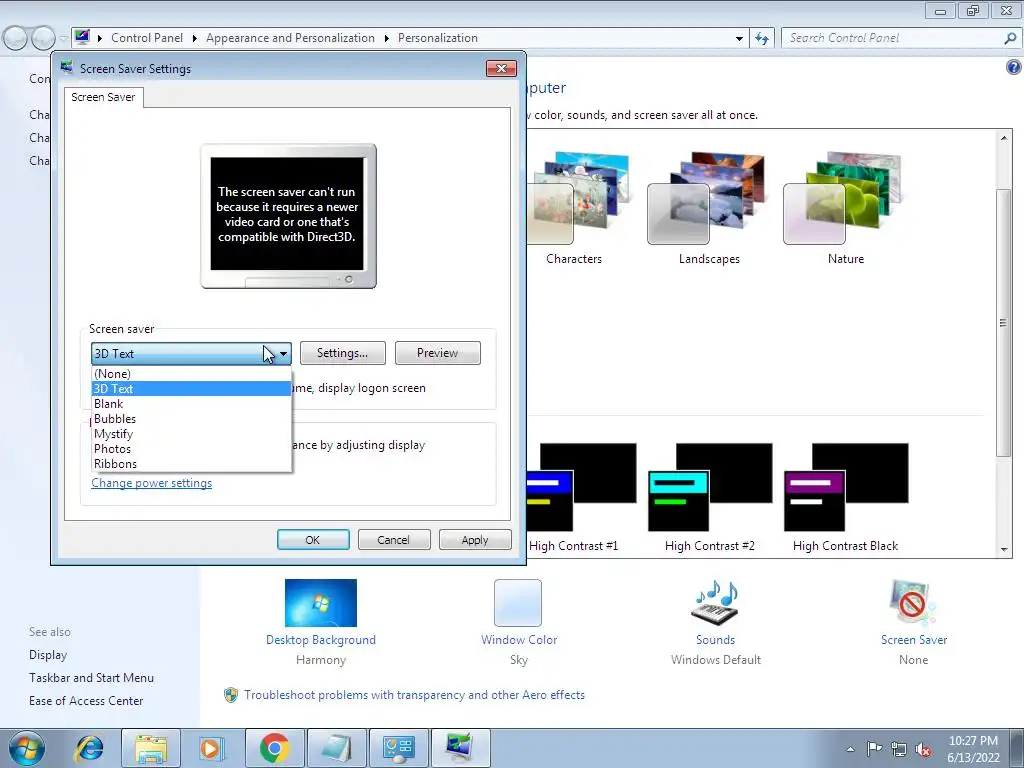This screenshot has width=1024, height=768.
Task: Choose Bubbles from screen saver list
Action: (x=191, y=419)
